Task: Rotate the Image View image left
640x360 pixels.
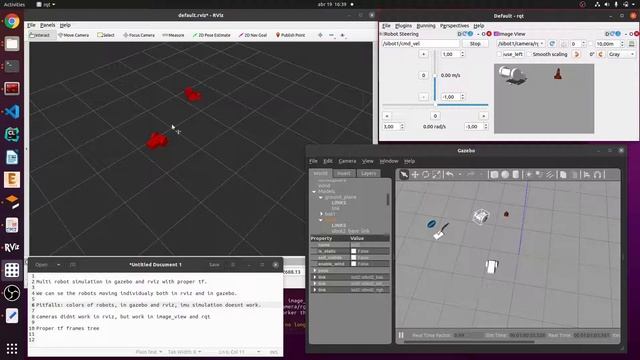Action: coord(577,54)
